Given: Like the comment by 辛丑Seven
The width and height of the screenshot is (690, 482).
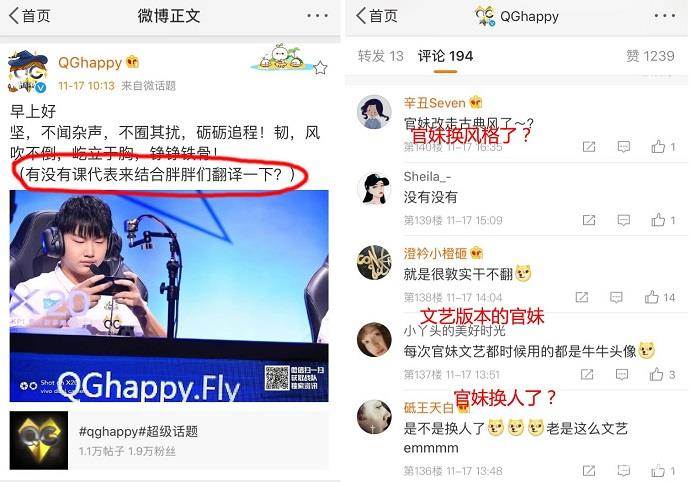Looking at the screenshot, I should point(663,147).
